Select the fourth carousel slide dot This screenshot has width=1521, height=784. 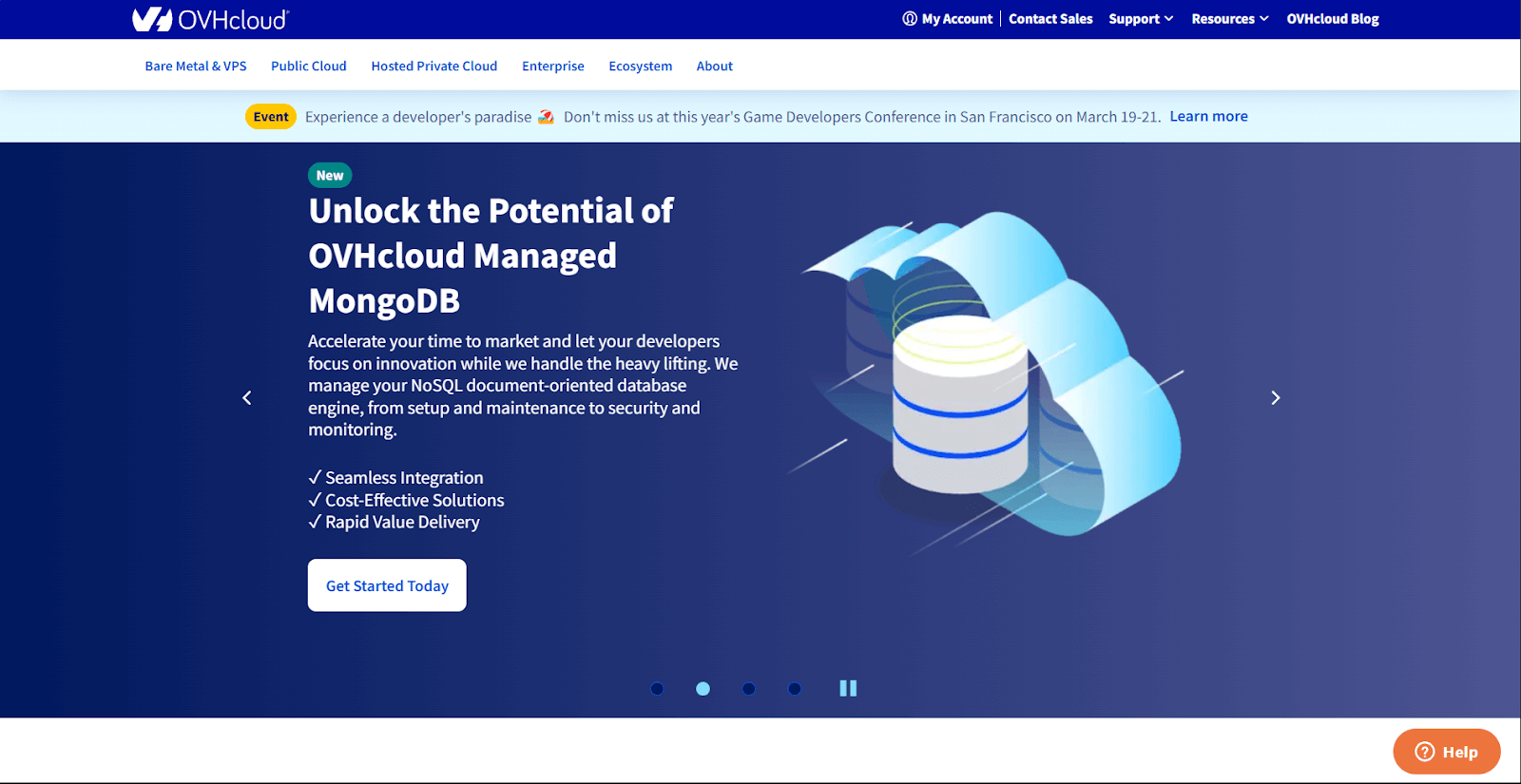pos(795,689)
